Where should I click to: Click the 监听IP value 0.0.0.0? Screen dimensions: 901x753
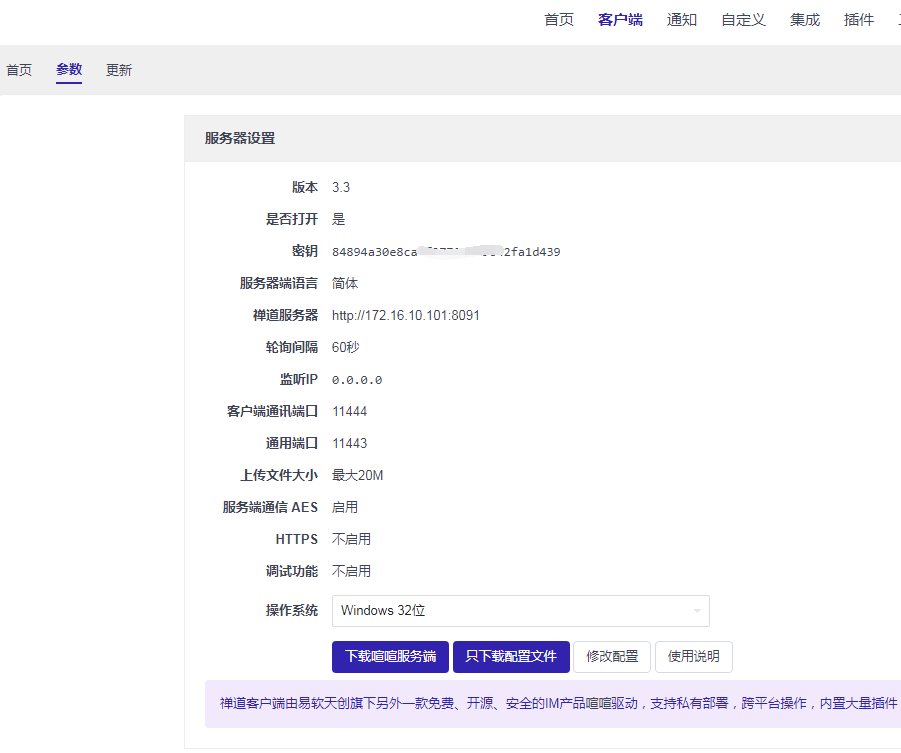click(357, 380)
